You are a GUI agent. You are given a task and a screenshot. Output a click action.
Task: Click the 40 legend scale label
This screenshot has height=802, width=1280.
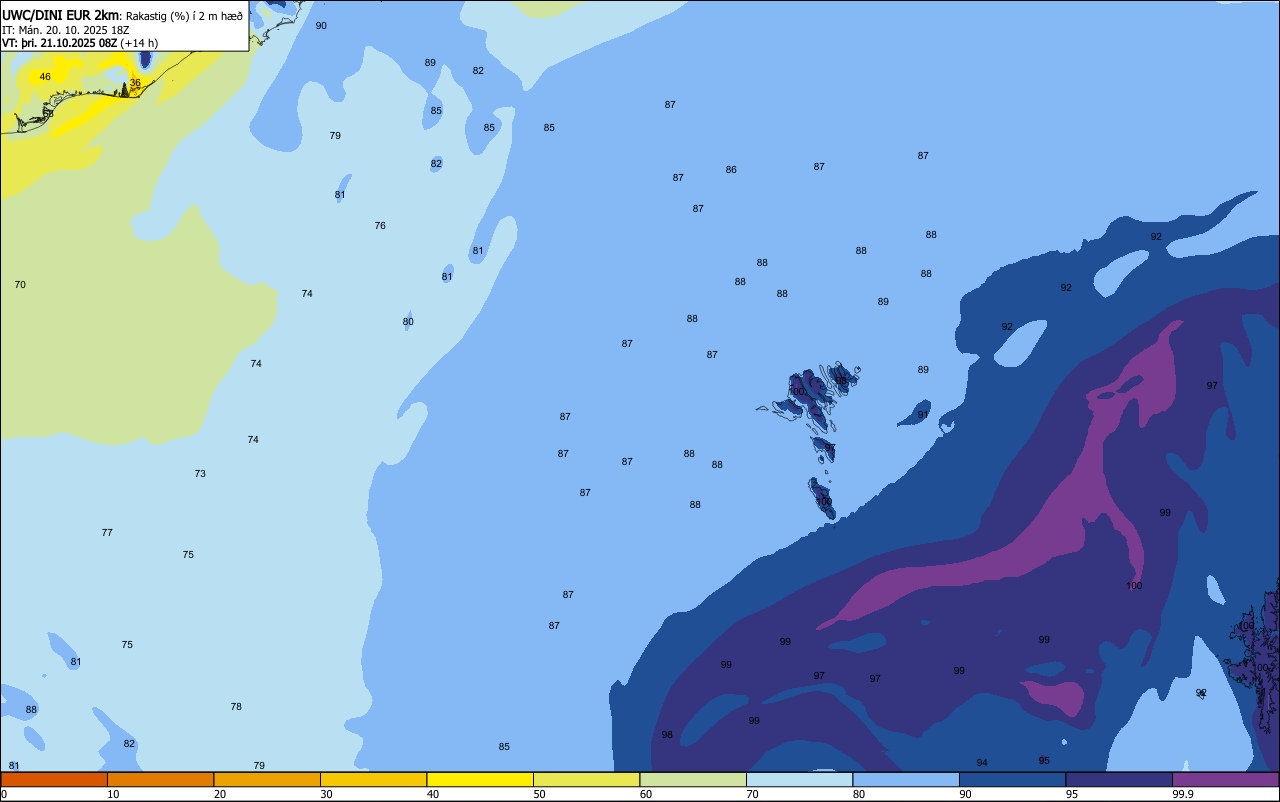(x=433, y=794)
